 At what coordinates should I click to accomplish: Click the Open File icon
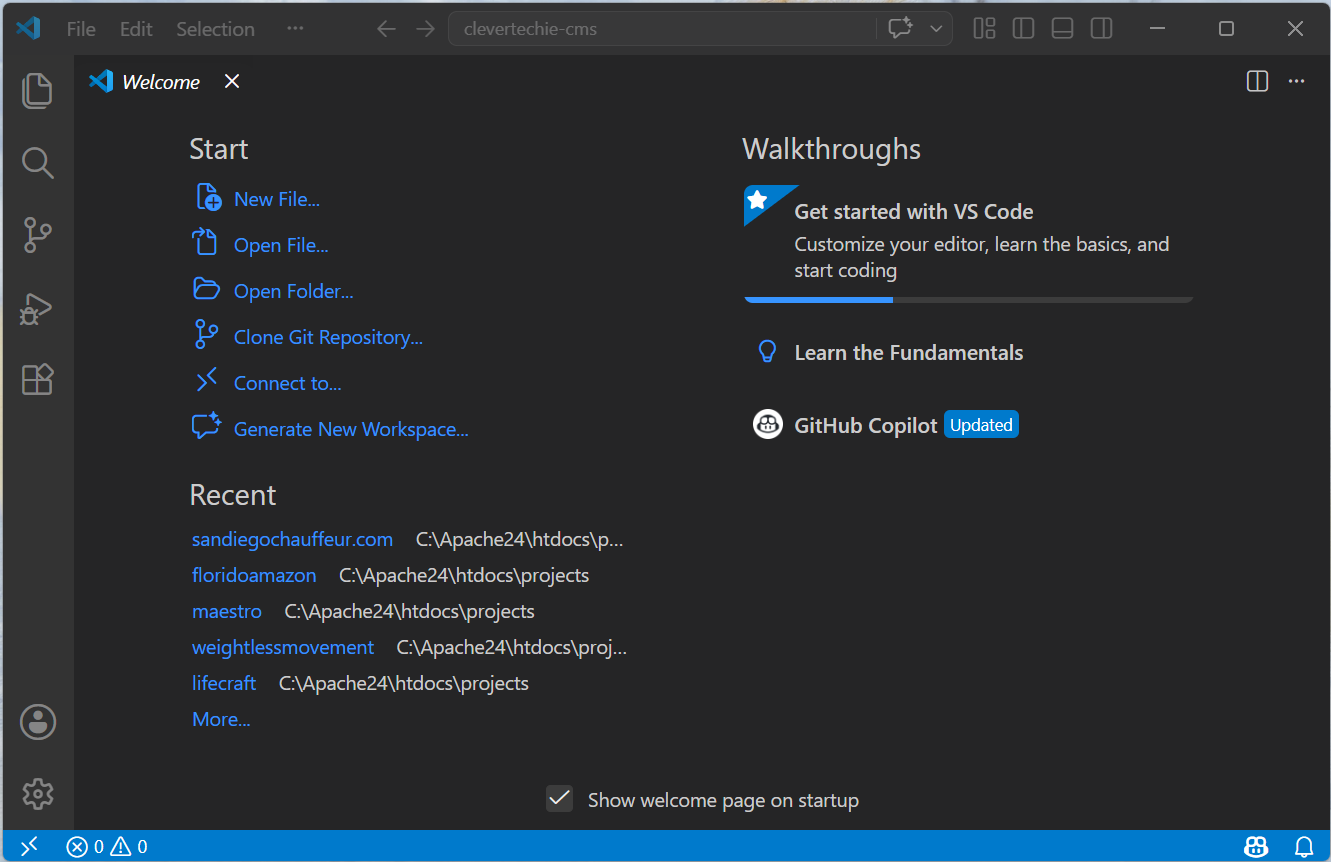pos(205,243)
